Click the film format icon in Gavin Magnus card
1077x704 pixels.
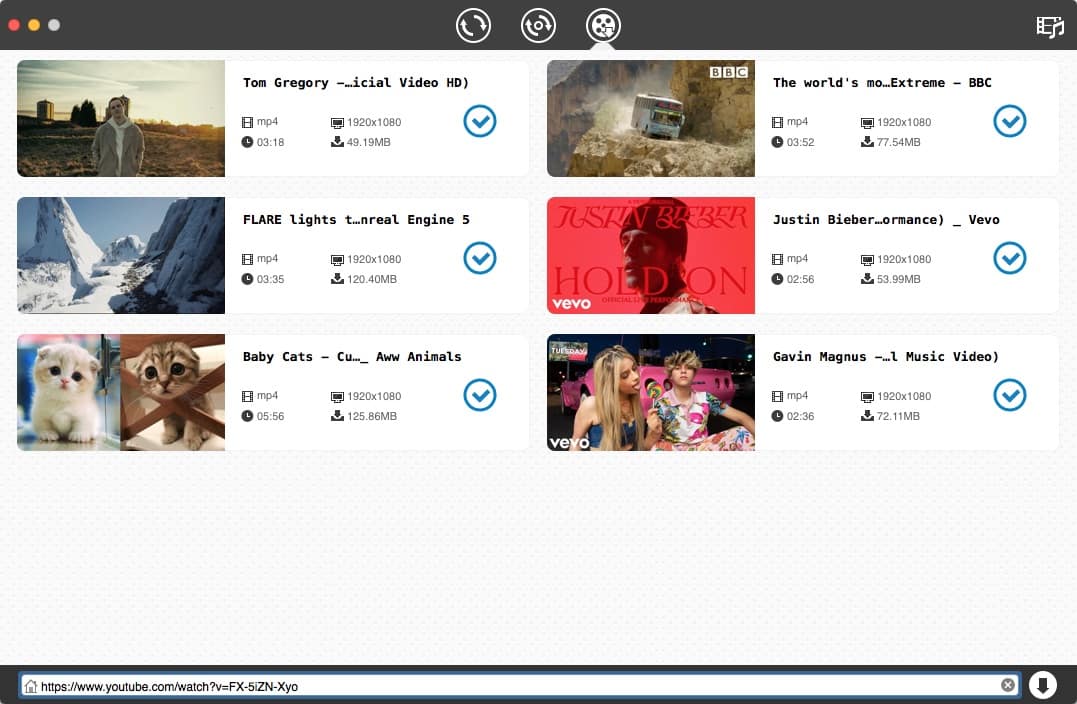click(x=777, y=396)
